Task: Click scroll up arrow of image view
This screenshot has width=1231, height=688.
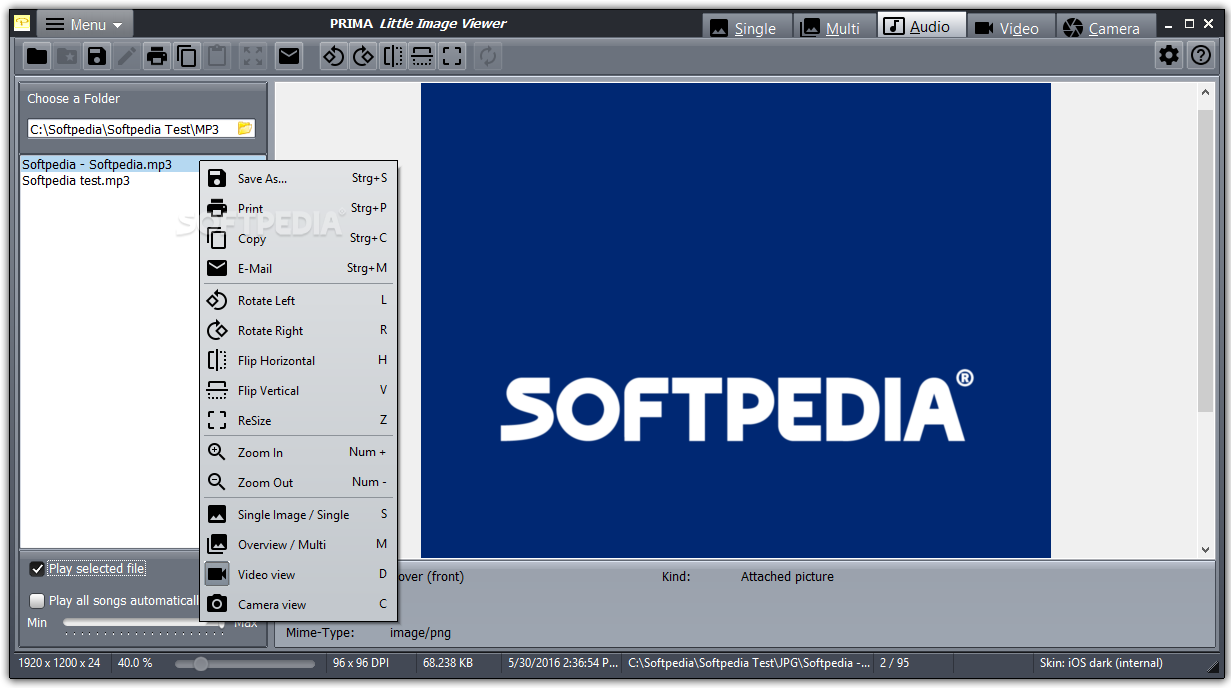Action: coord(1205,91)
